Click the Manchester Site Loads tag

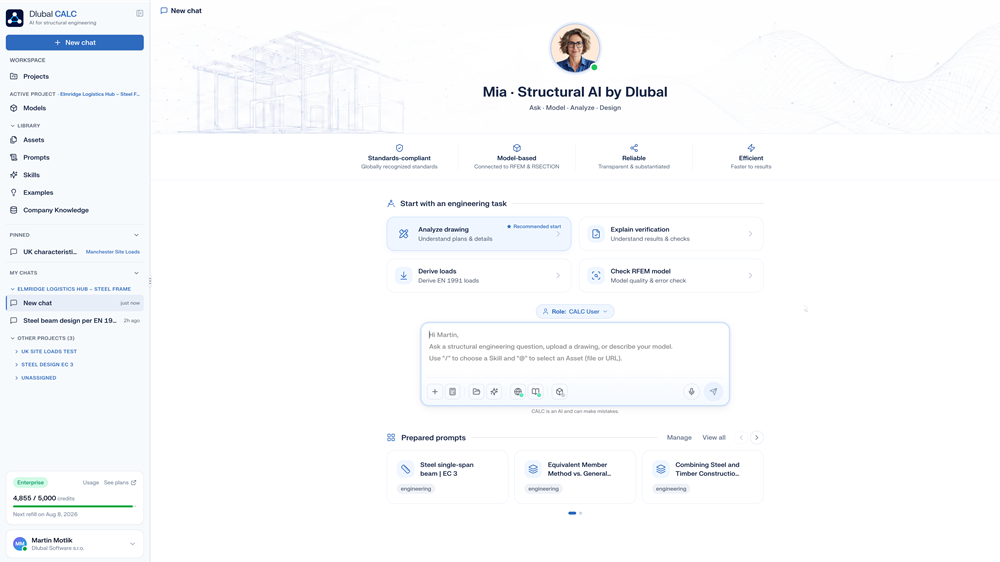point(113,252)
